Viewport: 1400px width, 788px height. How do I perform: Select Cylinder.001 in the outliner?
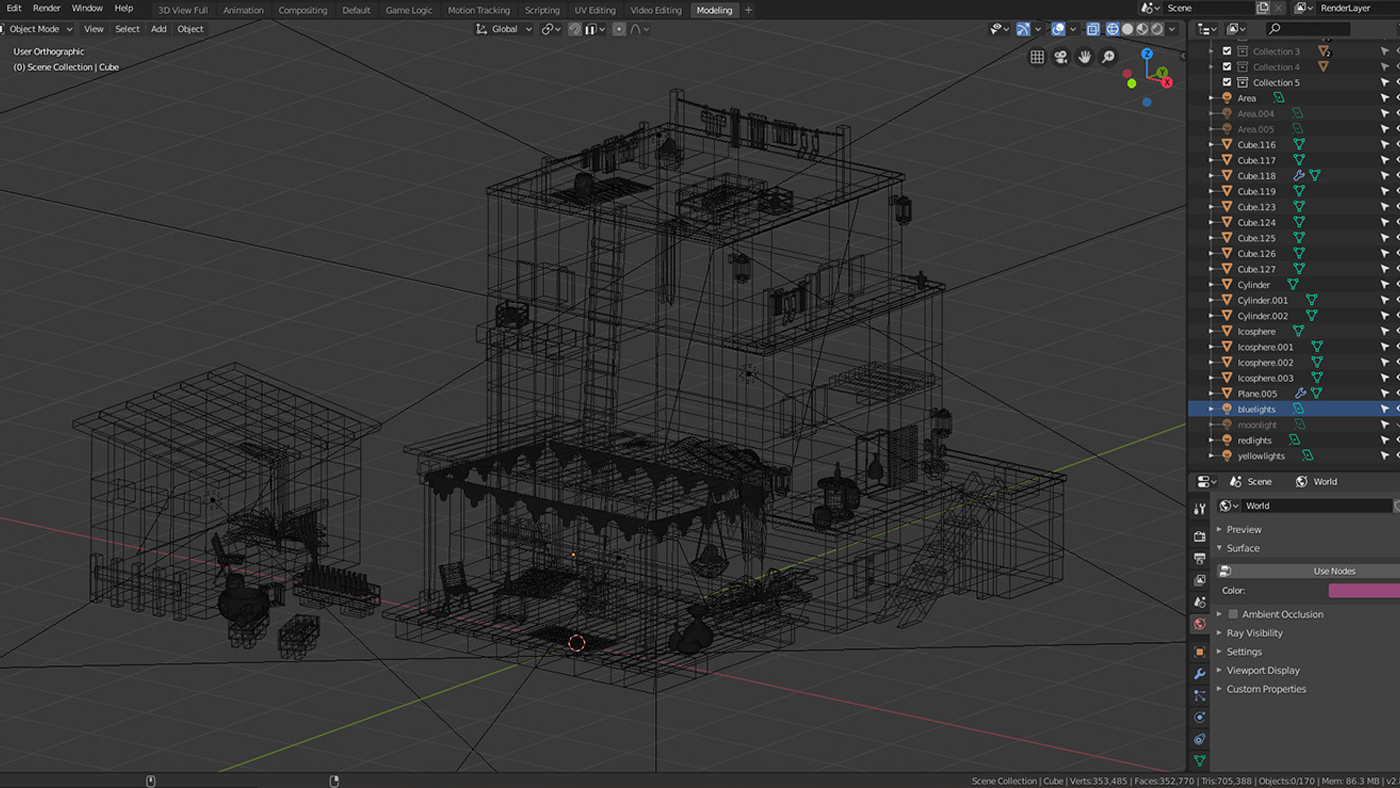click(1262, 300)
